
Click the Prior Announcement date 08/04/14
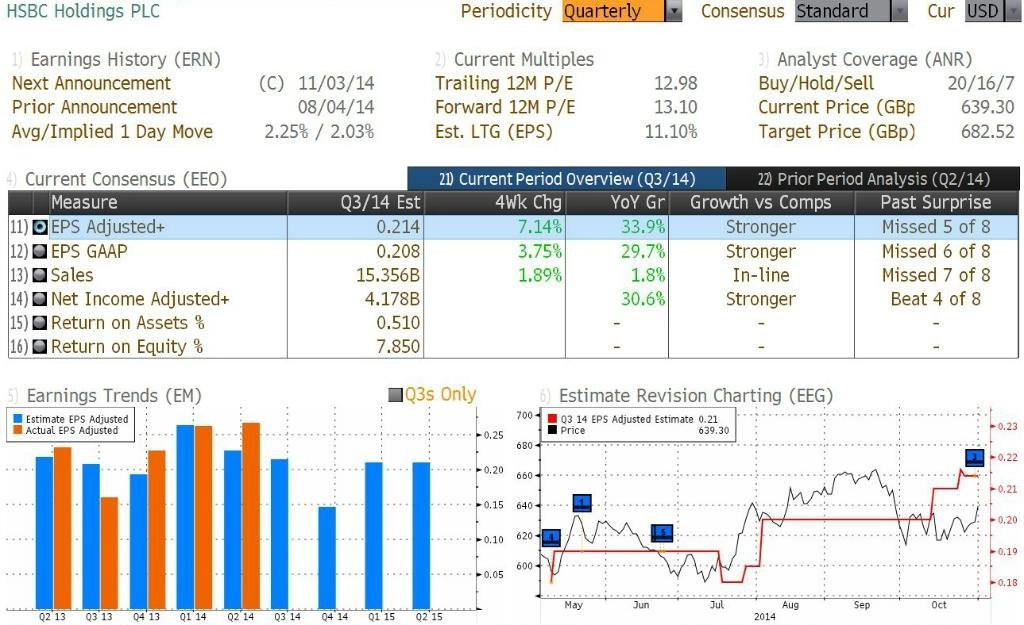pos(336,107)
